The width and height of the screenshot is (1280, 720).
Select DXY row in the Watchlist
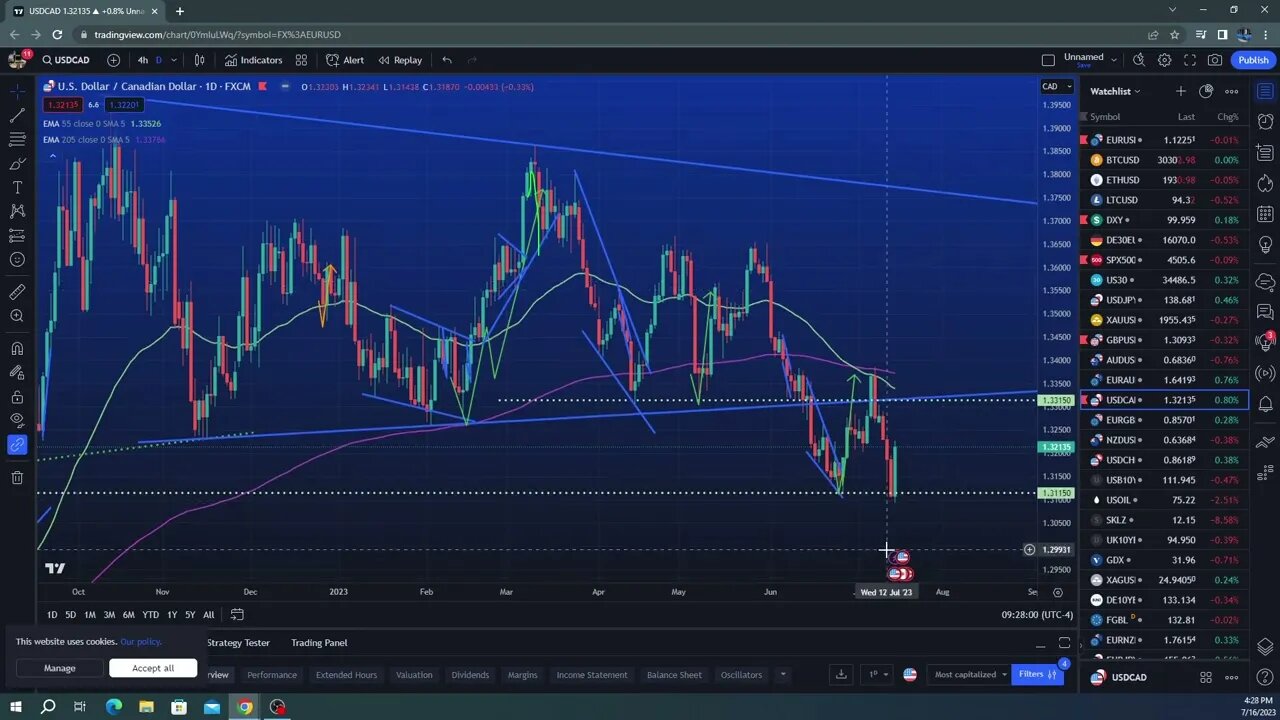(x=1165, y=220)
